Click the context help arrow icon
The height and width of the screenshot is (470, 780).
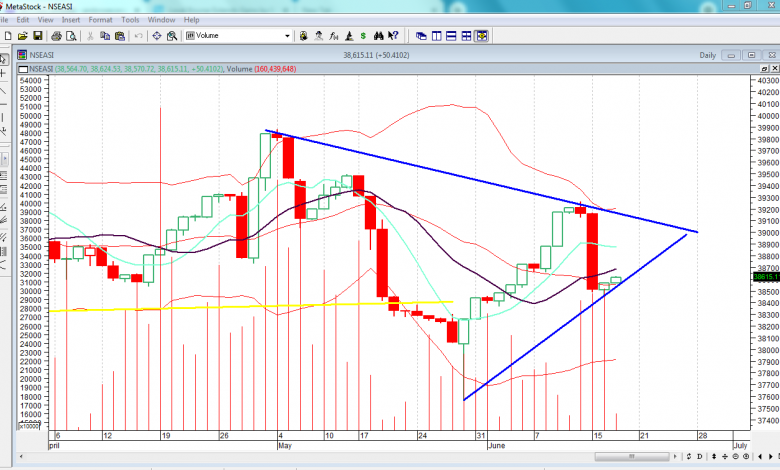pos(394,36)
